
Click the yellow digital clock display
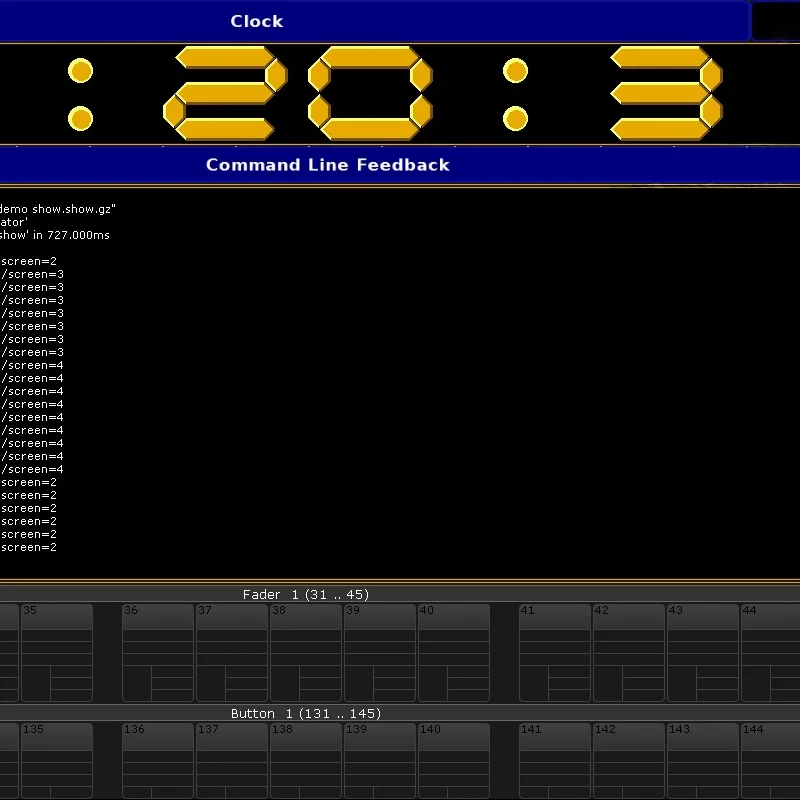(400, 94)
